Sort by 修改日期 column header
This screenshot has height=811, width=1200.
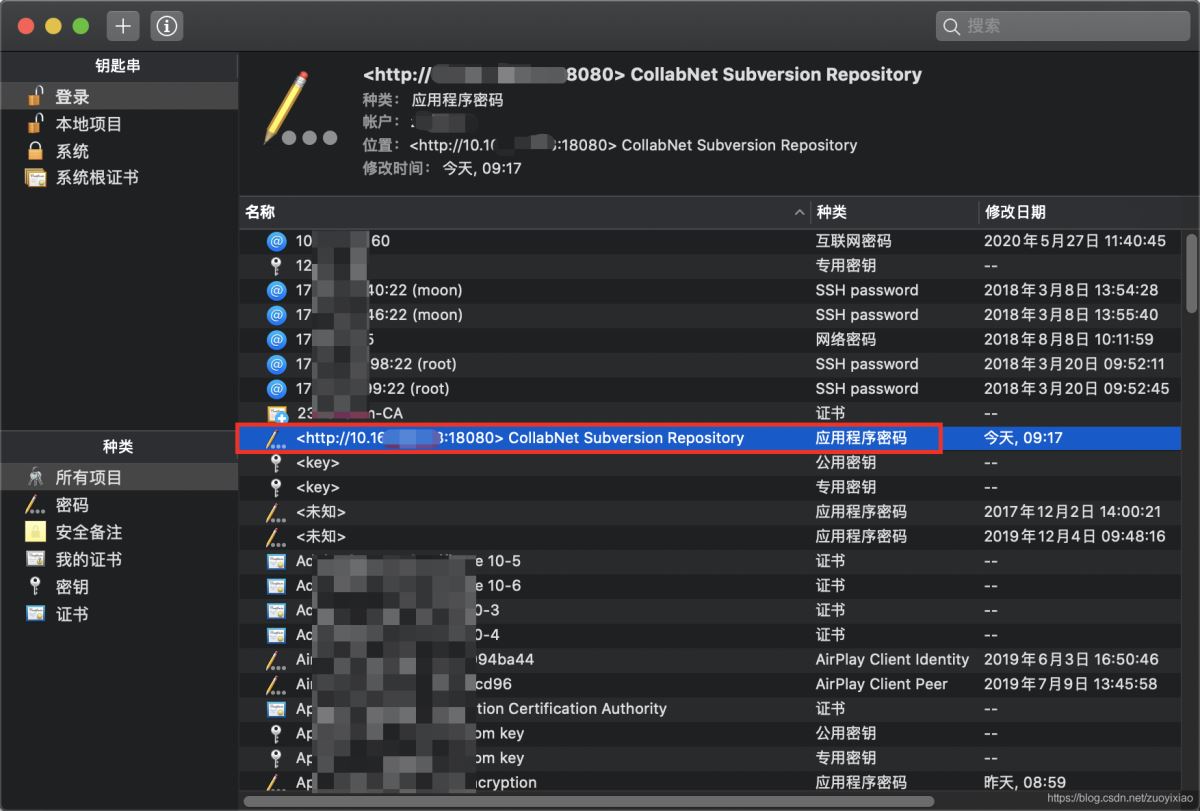(1080, 212)
